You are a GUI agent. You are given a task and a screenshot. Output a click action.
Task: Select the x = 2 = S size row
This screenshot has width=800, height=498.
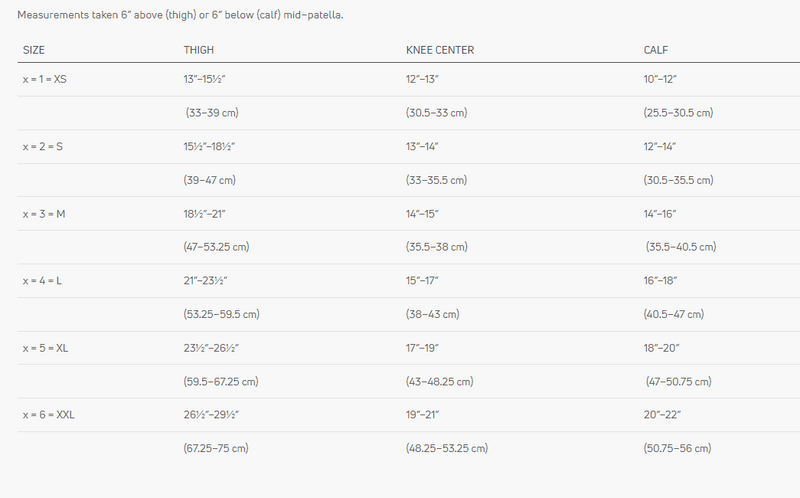point(409,146)
